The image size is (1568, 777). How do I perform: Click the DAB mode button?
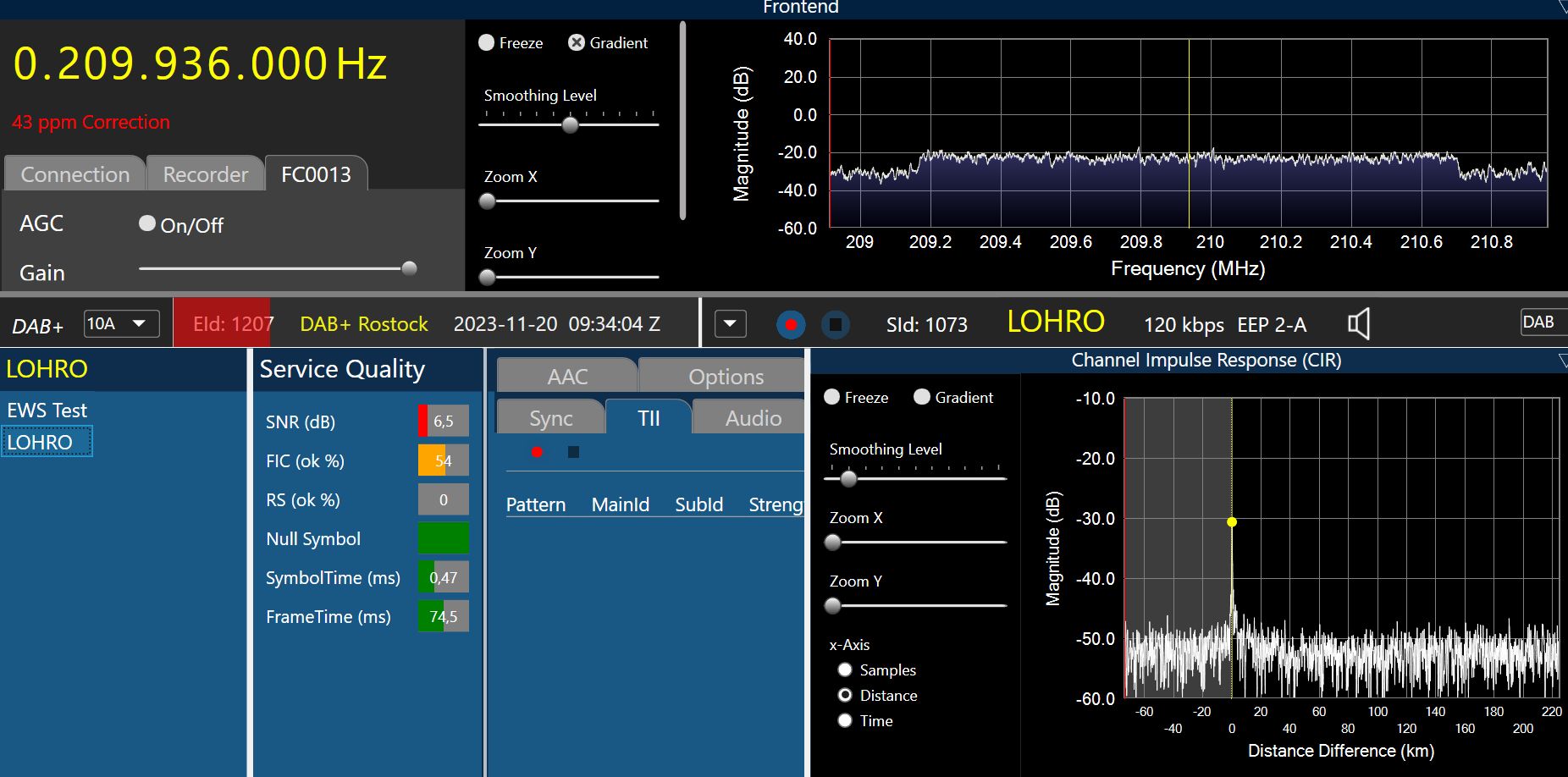pos(1539,322)
